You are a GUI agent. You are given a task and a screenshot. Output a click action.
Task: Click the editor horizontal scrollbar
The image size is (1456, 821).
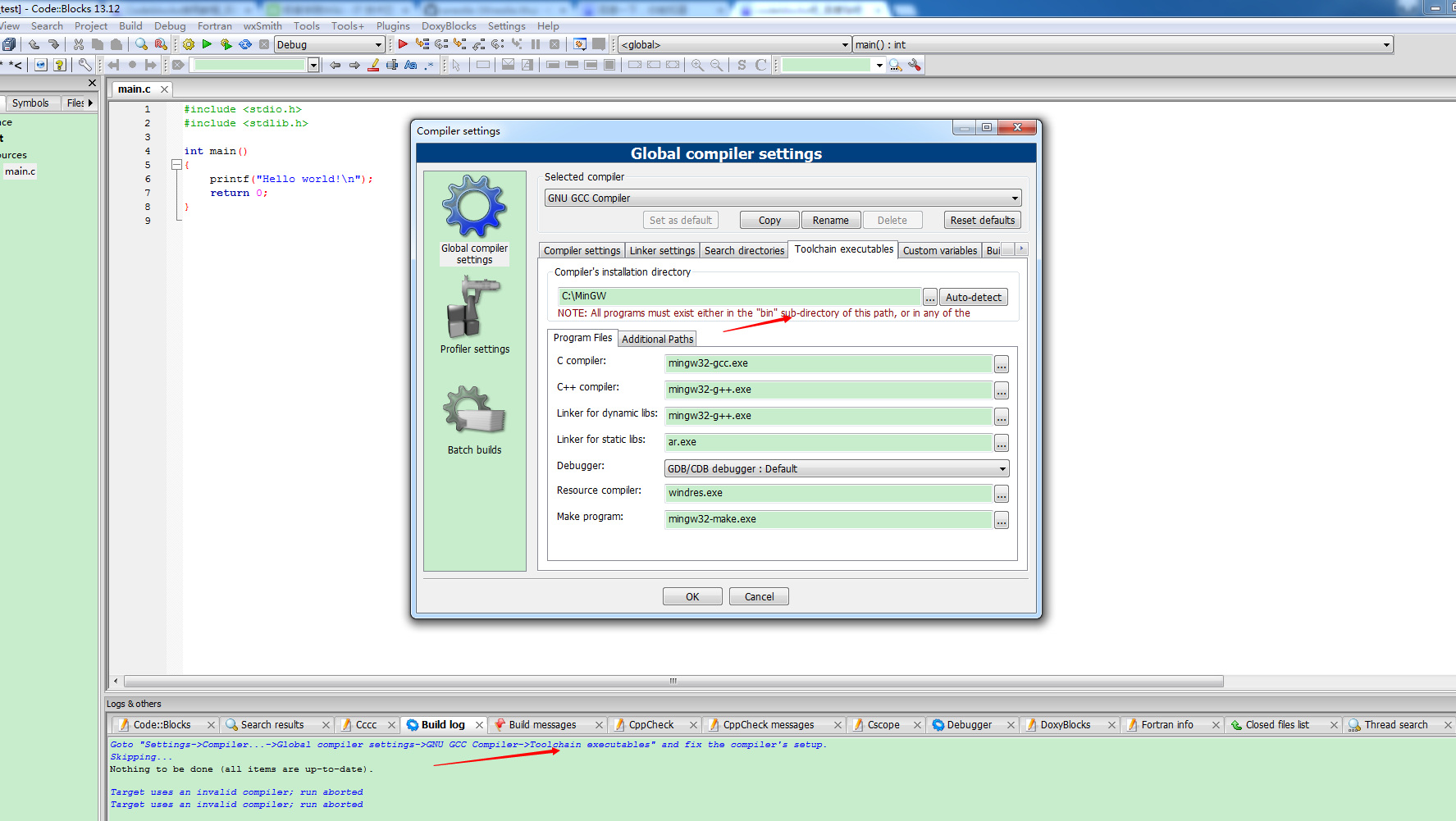[x=673, y=681]
